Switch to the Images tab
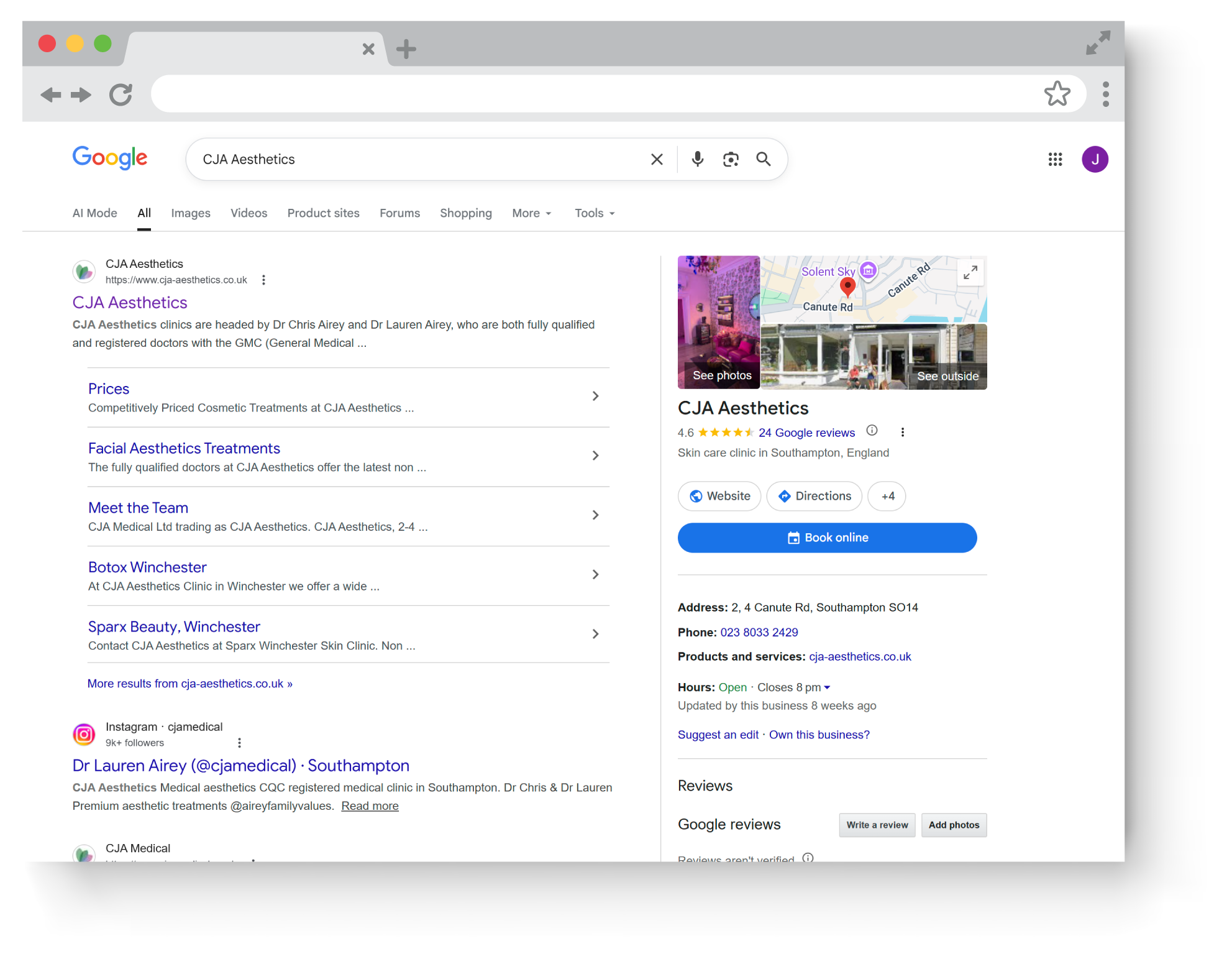Screen dimensions: 1232x959 [x=191, y=213]
